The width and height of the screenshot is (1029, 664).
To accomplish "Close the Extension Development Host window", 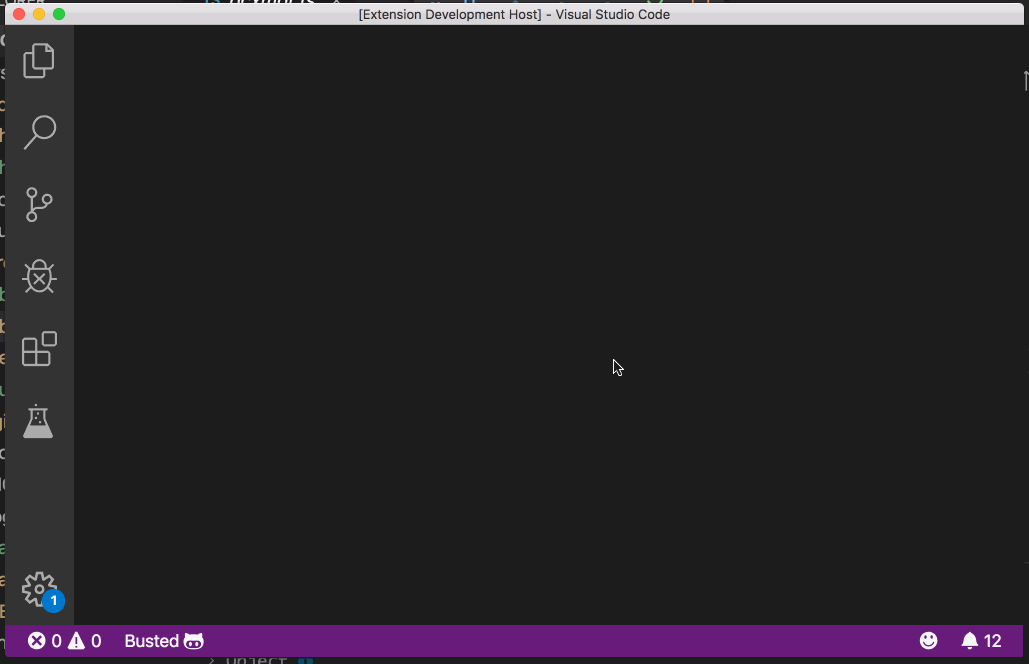I will pos(19,14).
